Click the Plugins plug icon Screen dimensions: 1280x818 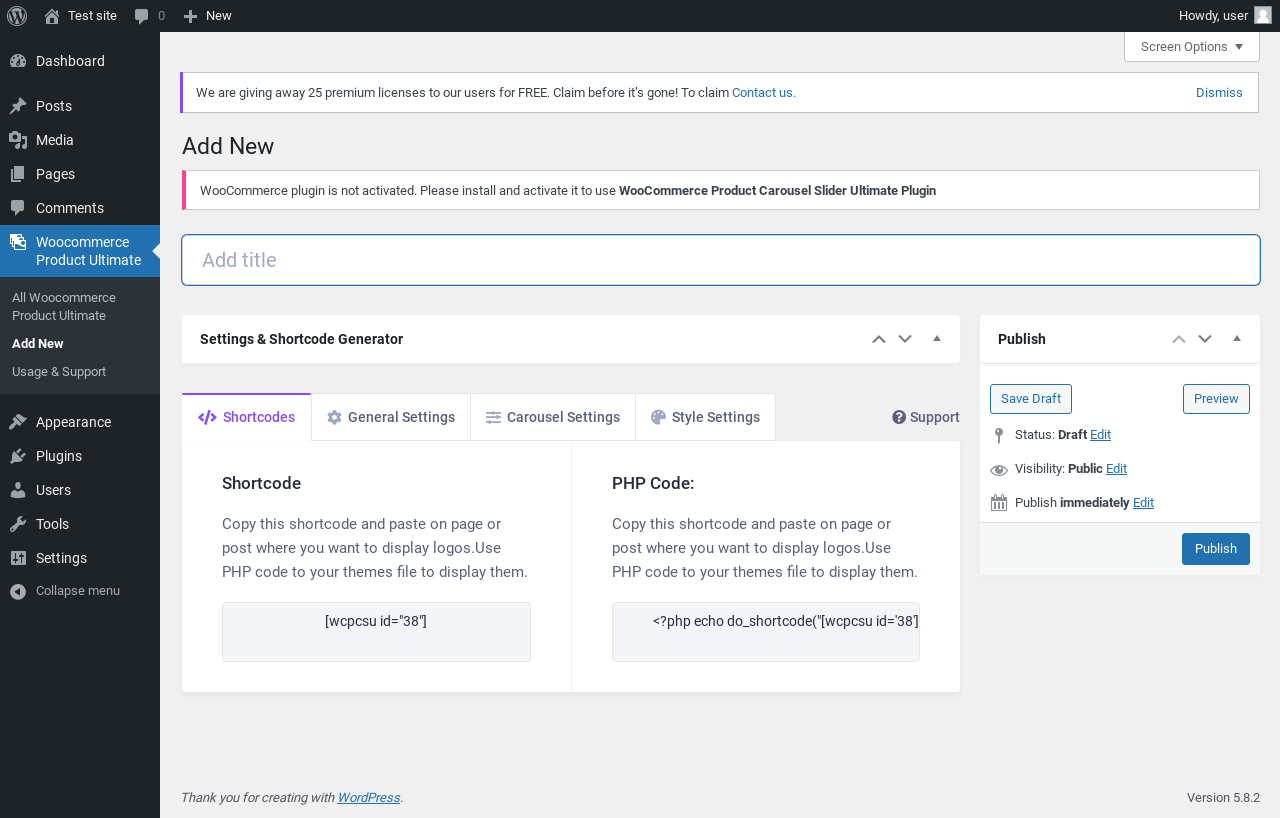tap(18, 456)
